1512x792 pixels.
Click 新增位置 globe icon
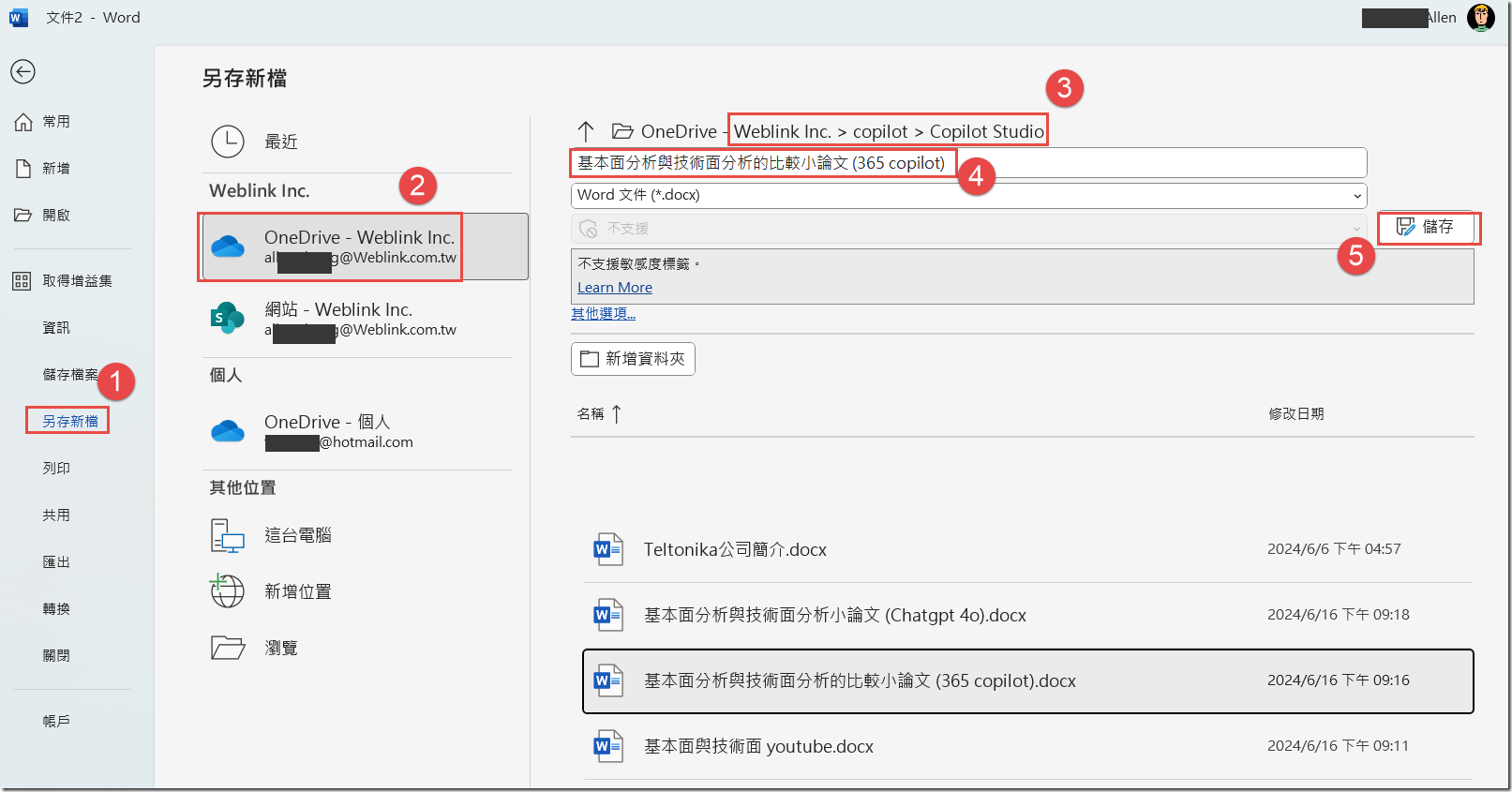227,591
